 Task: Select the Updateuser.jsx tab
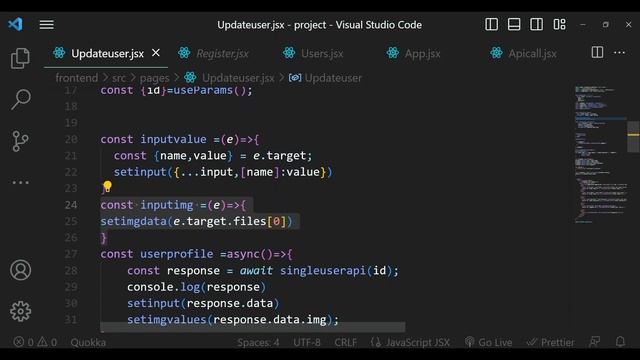click(106, 53)
